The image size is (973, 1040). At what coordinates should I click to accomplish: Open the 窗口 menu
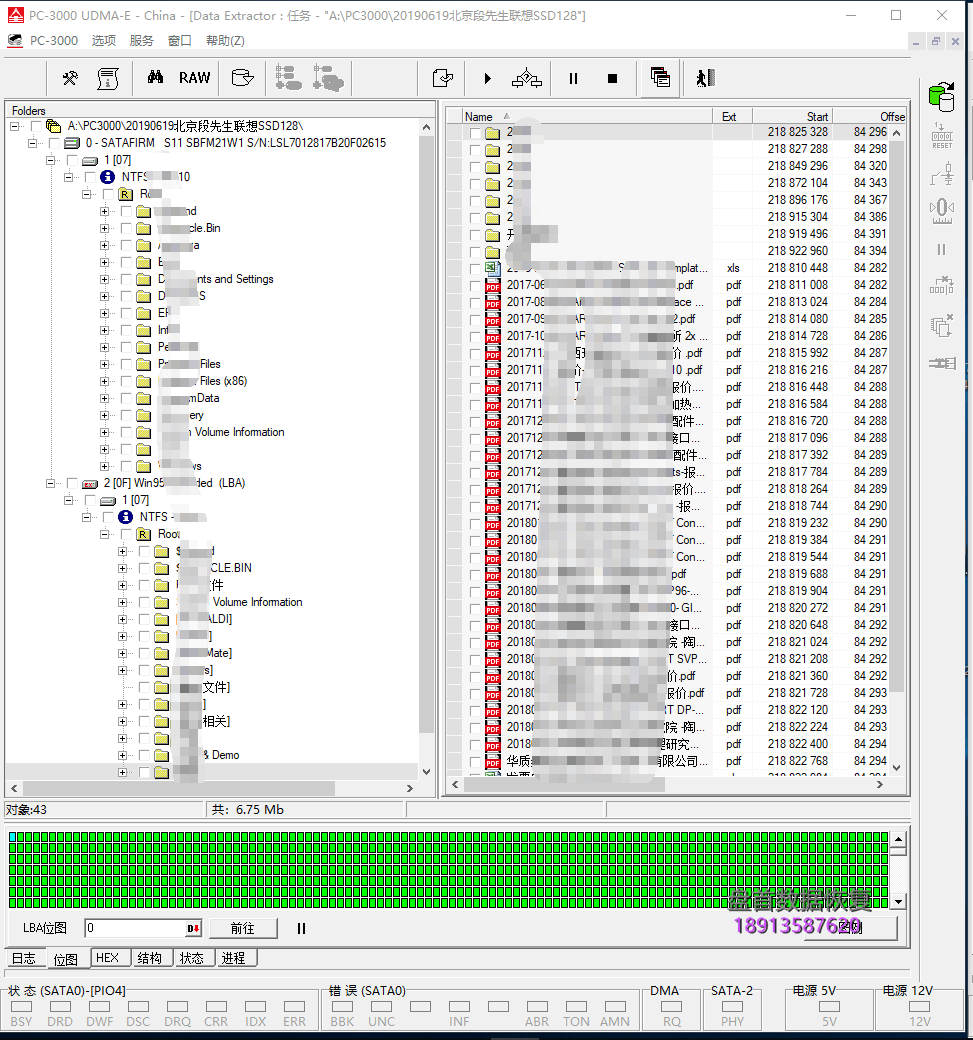pyautogui.click(x=180, y=40)
